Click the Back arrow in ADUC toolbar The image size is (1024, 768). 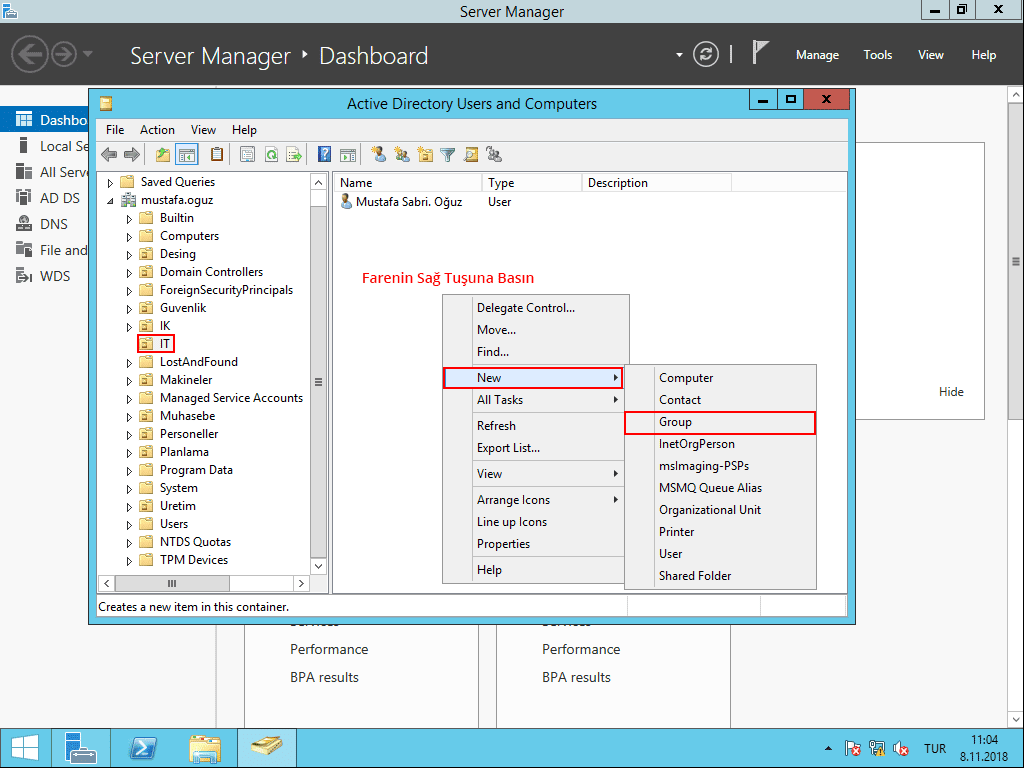coord(109,155)
